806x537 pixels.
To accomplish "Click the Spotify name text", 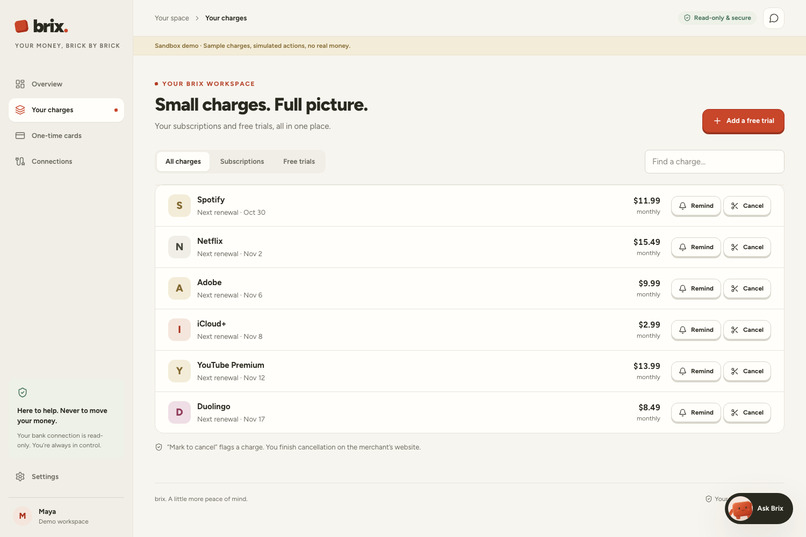I will tap(211, 199).
